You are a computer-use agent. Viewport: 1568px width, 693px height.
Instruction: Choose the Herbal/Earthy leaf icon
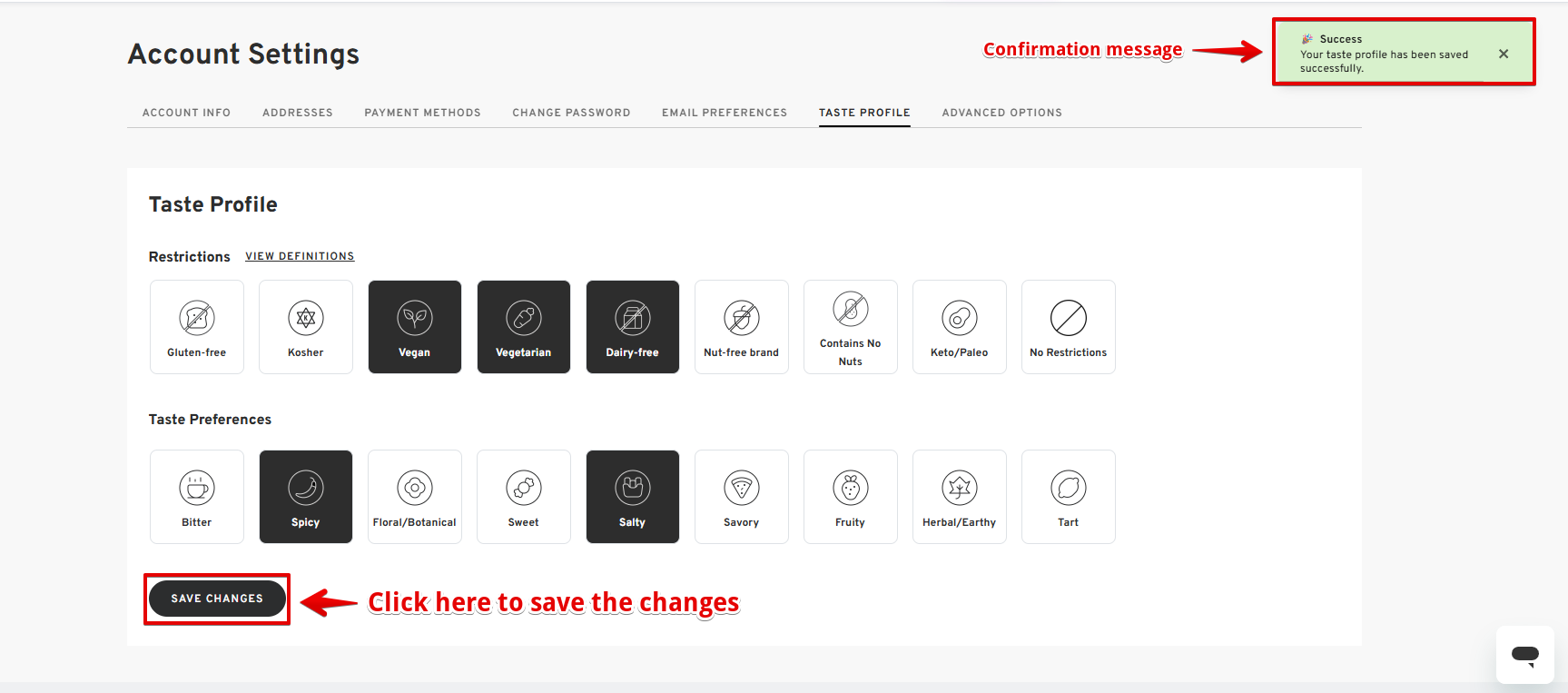click(960, 488)
